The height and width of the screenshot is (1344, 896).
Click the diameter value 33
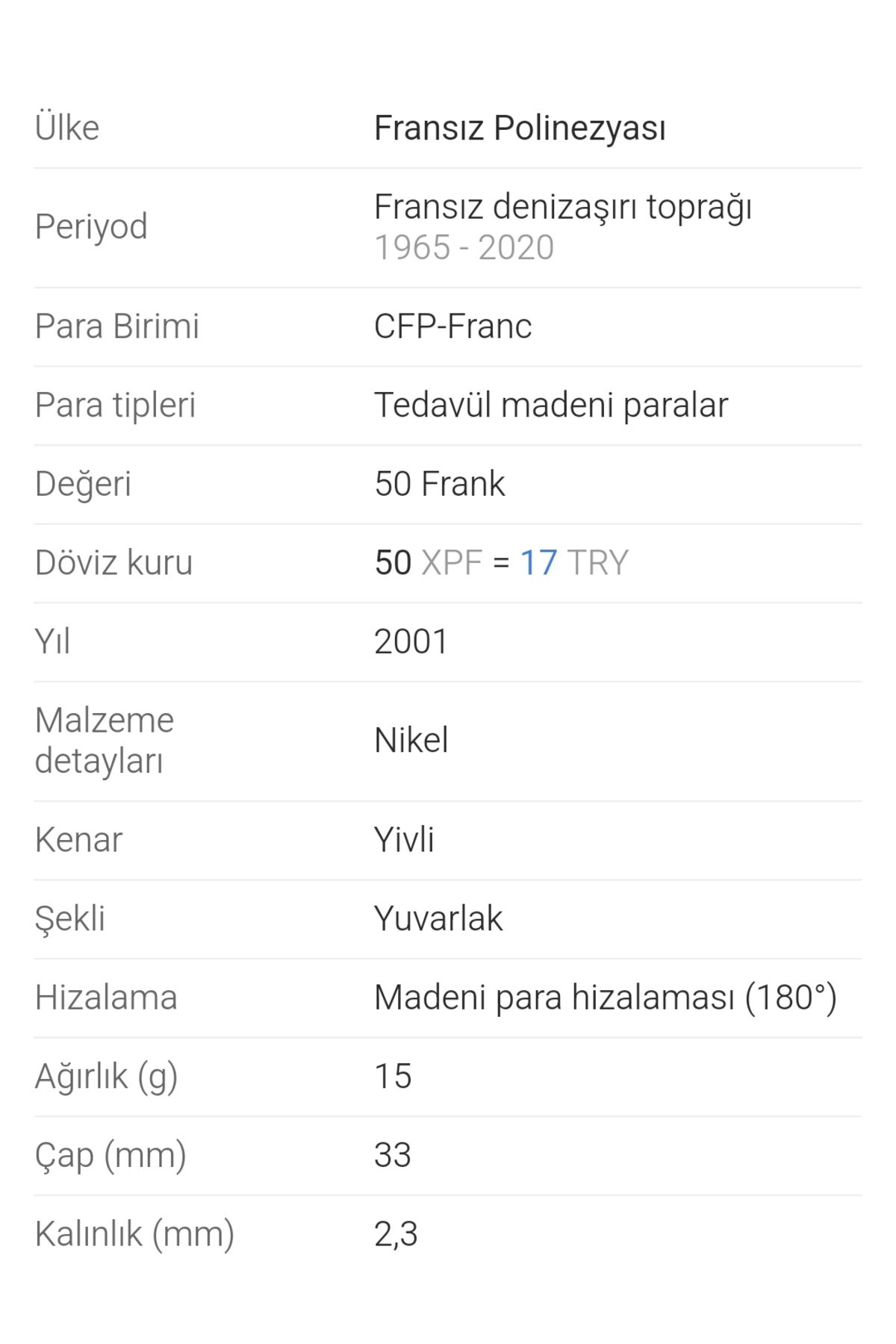coord(393,1155)
